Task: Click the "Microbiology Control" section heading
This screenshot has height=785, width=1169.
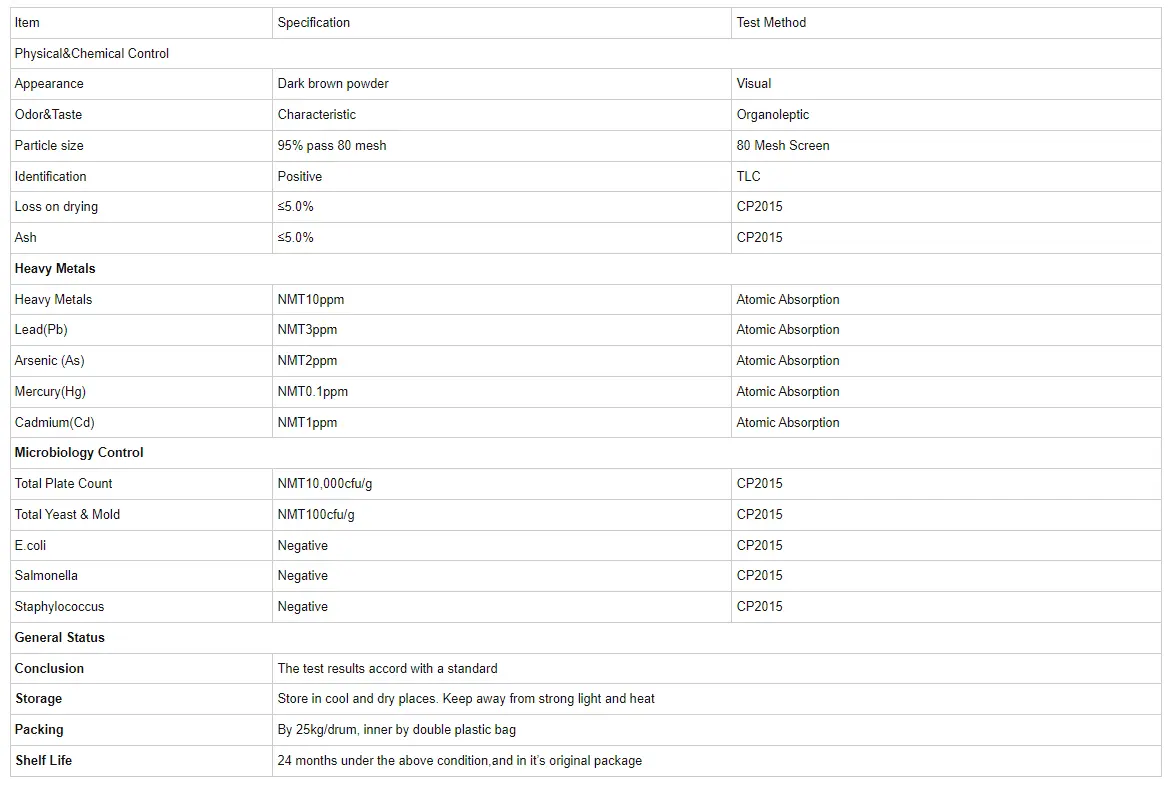Action: 79,453
